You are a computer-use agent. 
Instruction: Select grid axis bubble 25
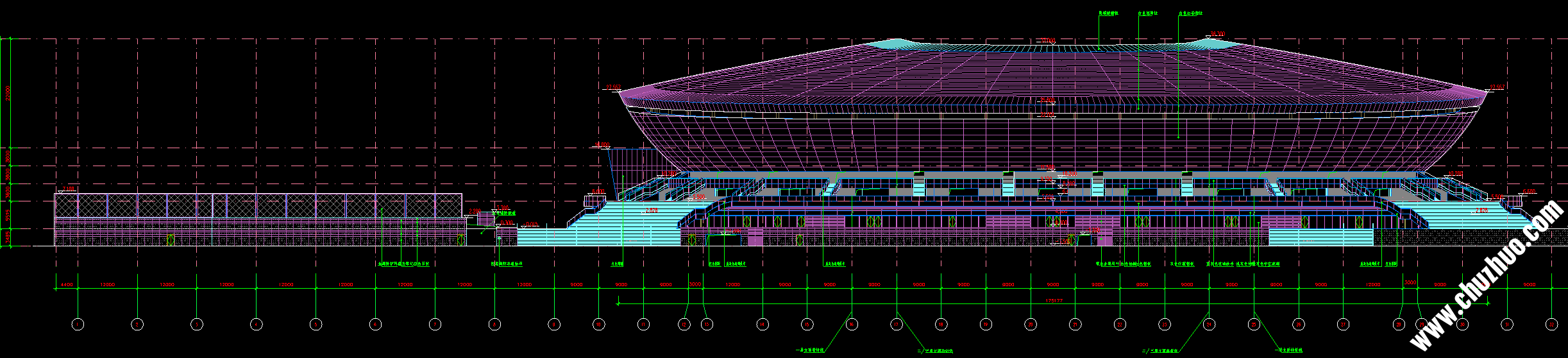(x=1254, y=325)
